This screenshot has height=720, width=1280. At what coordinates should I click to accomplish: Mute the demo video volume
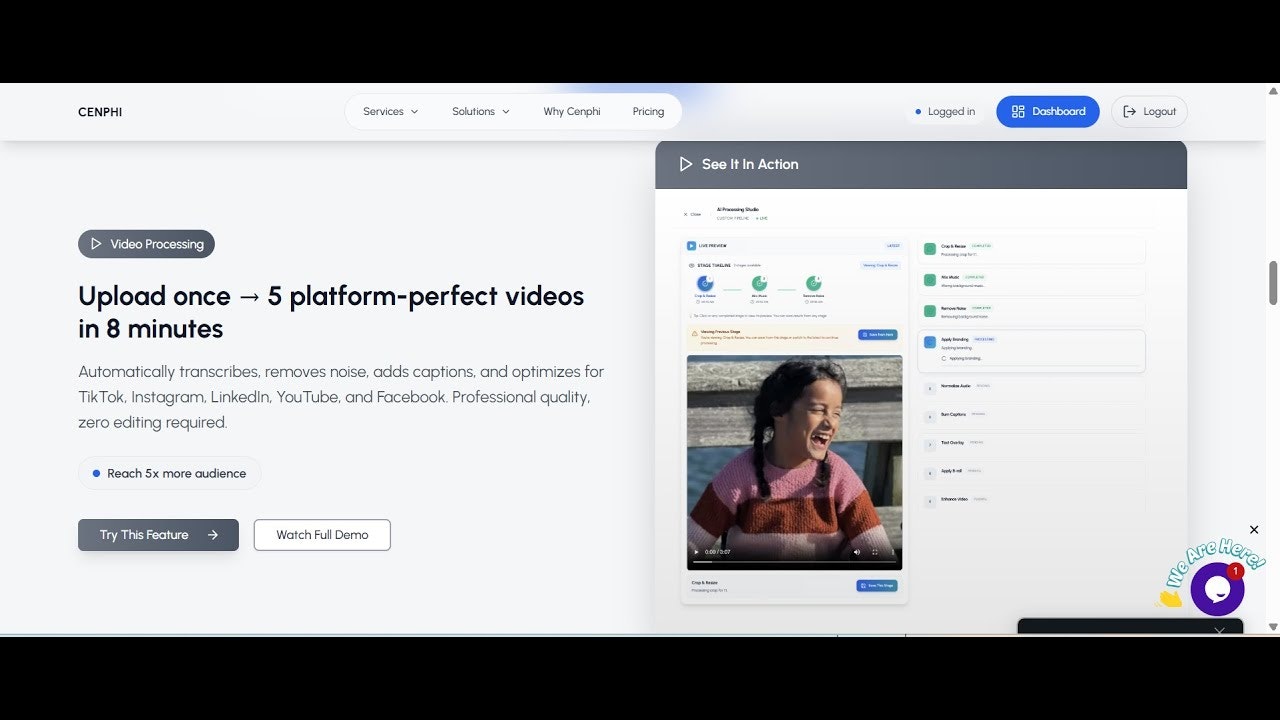tap(857, 552)
